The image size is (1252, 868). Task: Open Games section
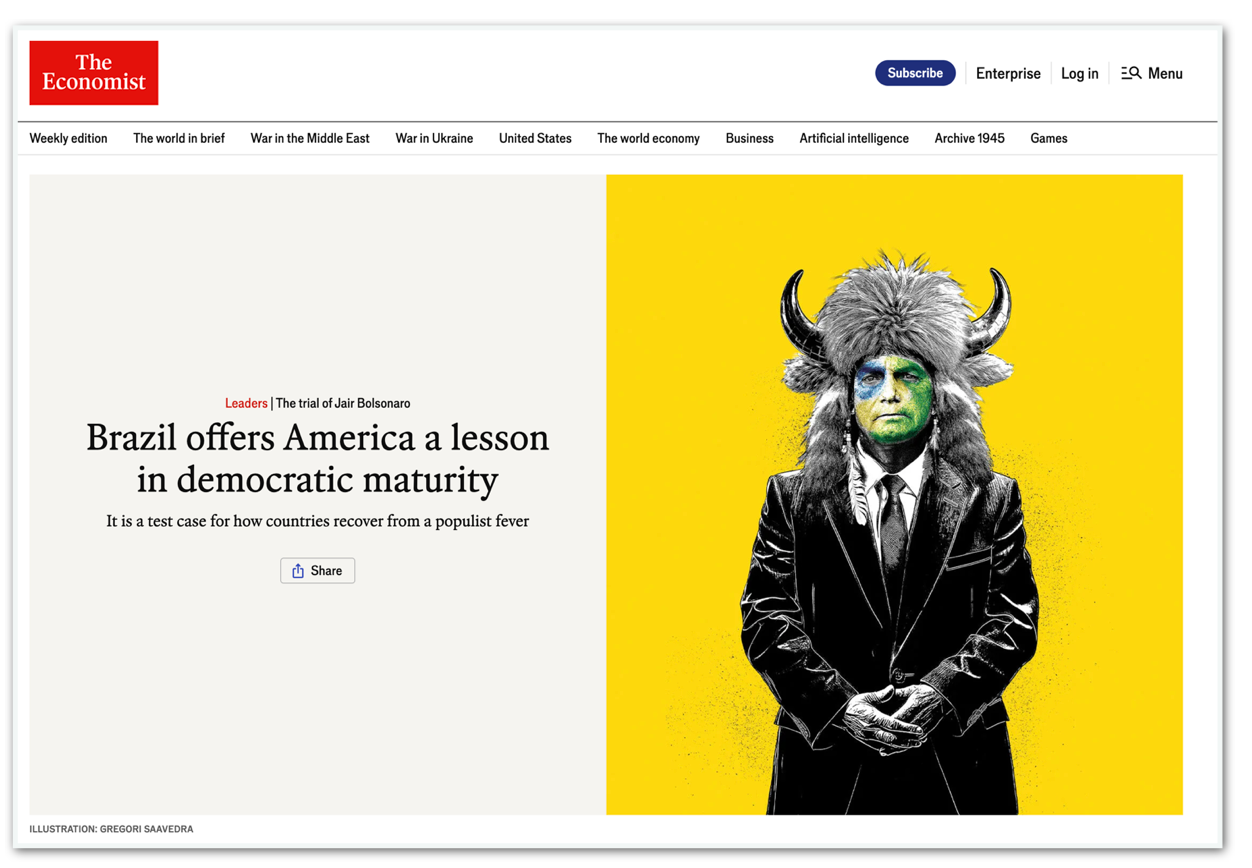[1048, 138]
